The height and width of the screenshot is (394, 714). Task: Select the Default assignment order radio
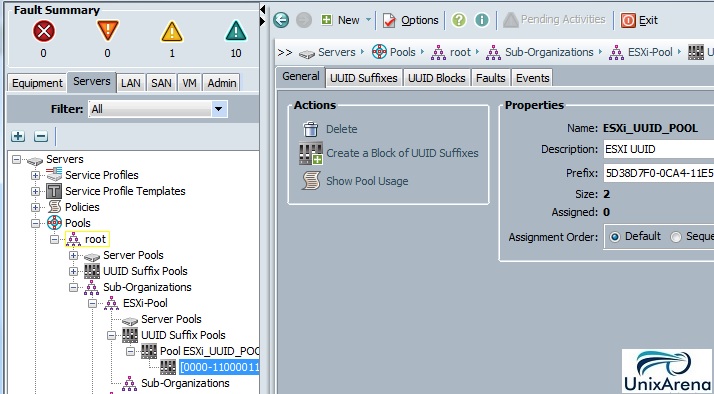click(615, 237)
